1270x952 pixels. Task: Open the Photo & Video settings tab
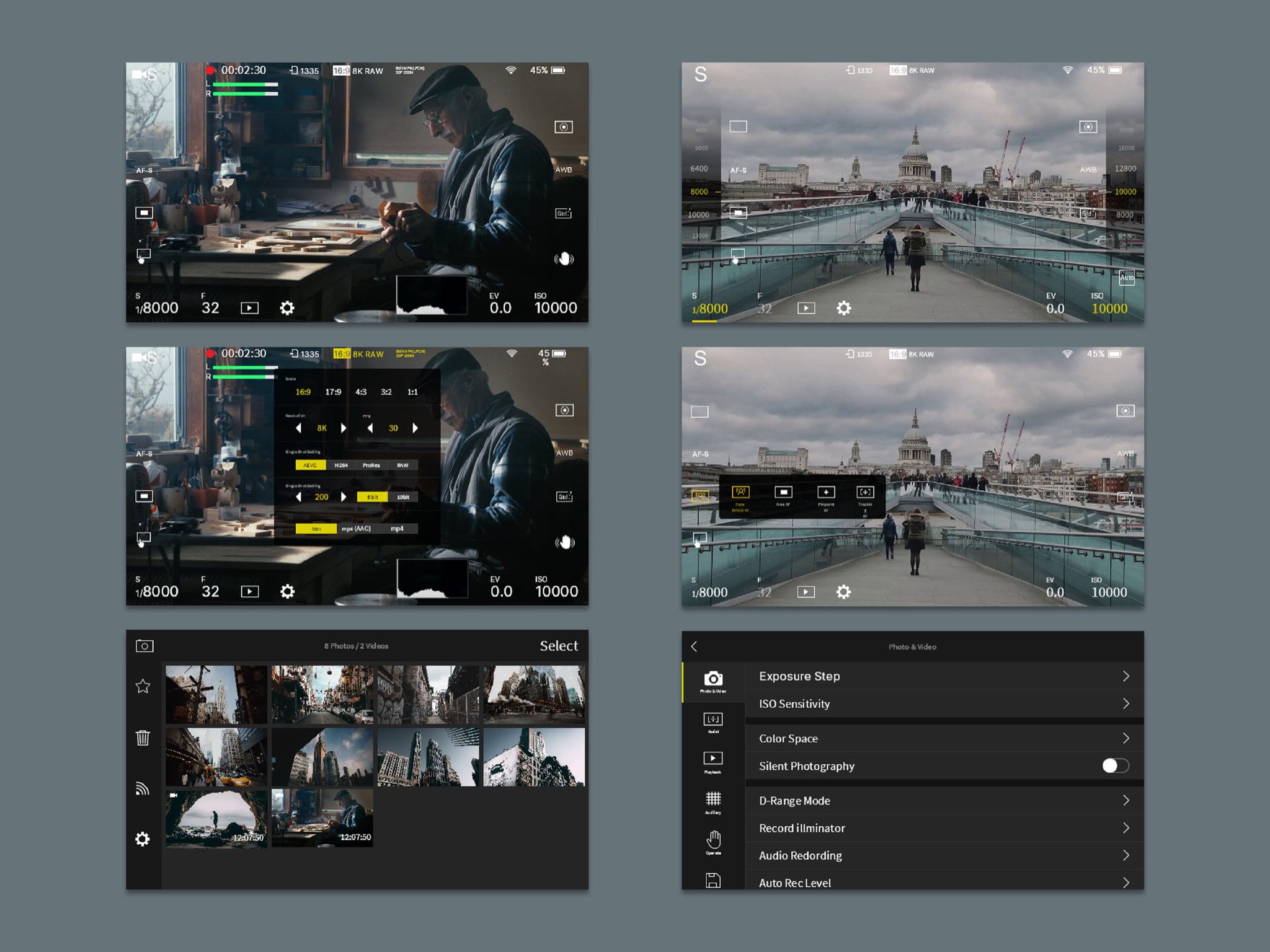tap(713, 682)
